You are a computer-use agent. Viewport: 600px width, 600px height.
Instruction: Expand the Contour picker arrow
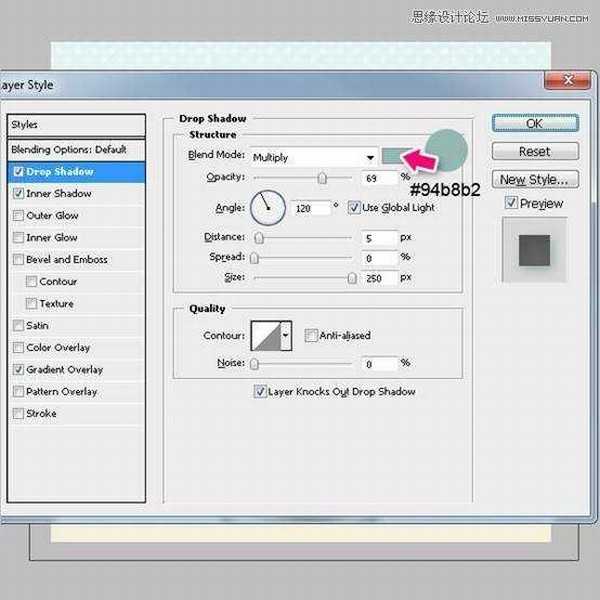(x=286, y=336)
